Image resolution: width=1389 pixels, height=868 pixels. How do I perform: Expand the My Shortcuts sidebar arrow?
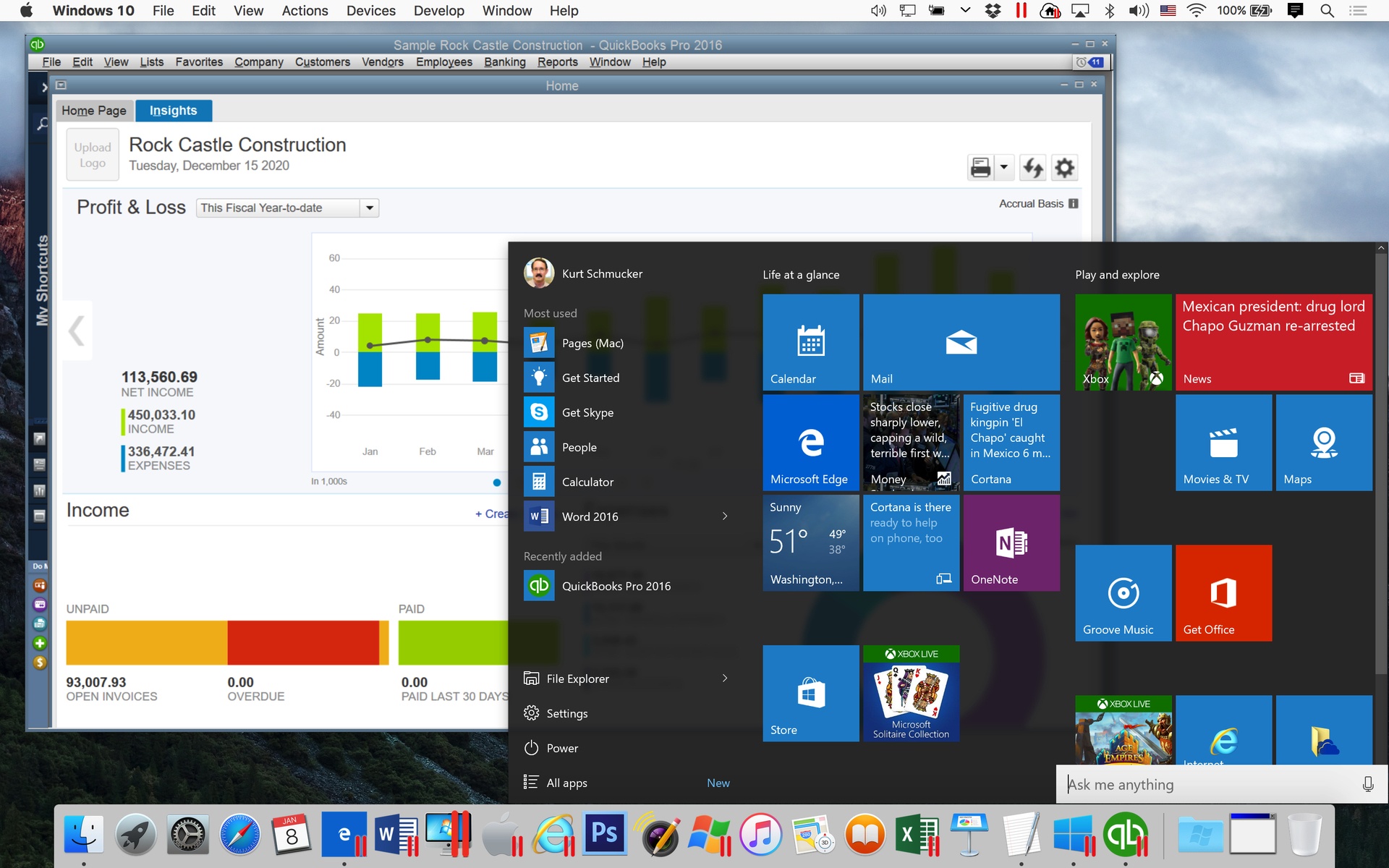point(44,88)
